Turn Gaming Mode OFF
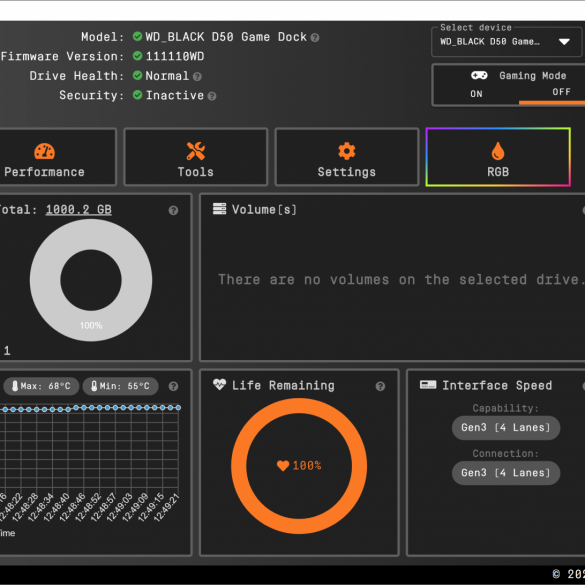Image resolution: width=585 pixels, height=585 pixels. tap(561, 92)
